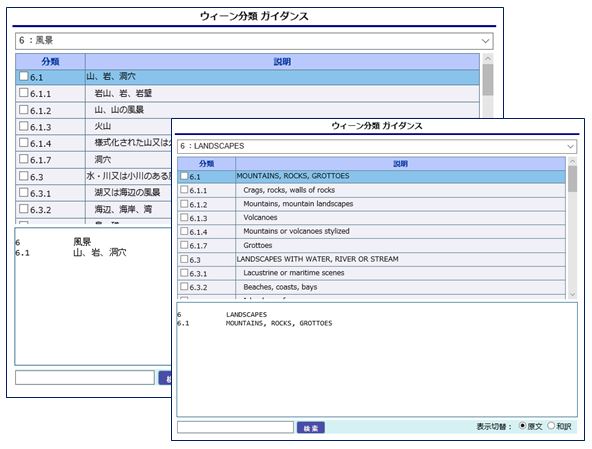Click scroll-up arrow of English table

(572, 161)
